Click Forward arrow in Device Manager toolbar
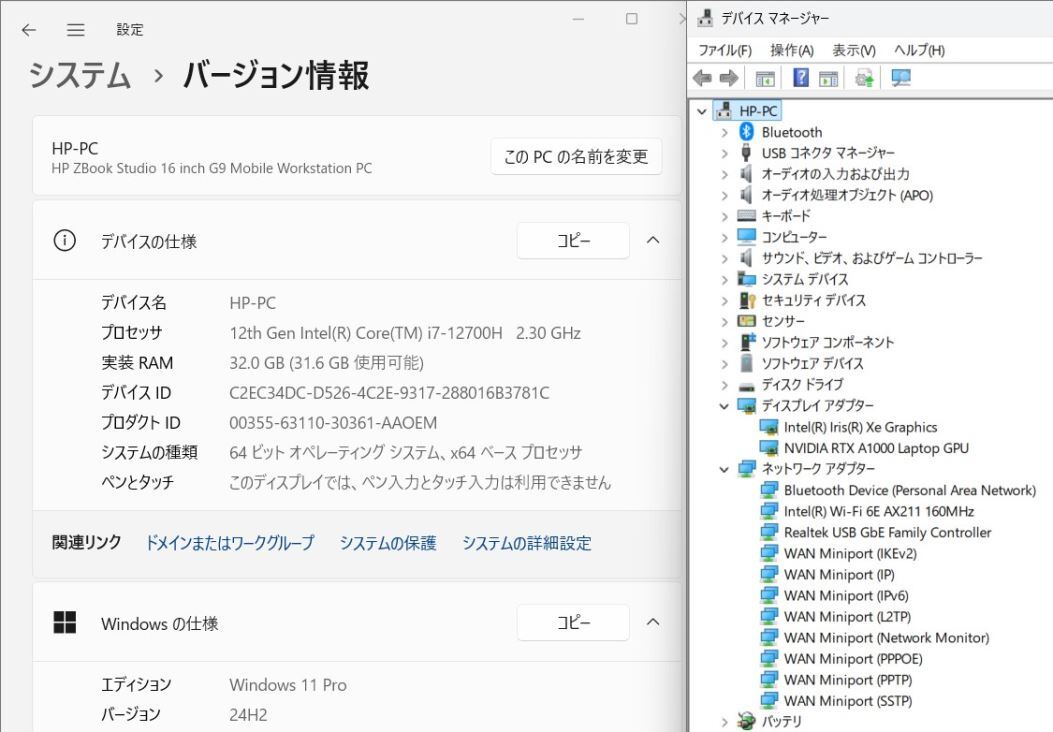 (x=729, y=78)
